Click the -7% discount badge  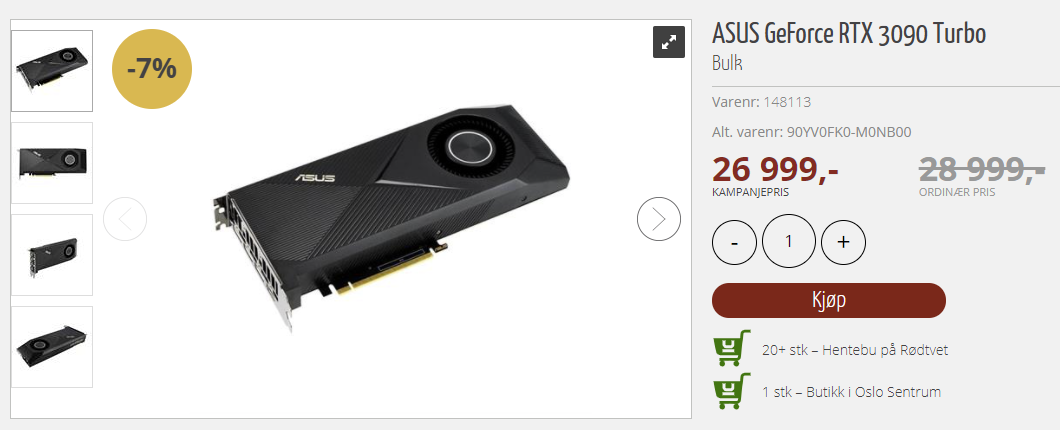pos(152,68)
